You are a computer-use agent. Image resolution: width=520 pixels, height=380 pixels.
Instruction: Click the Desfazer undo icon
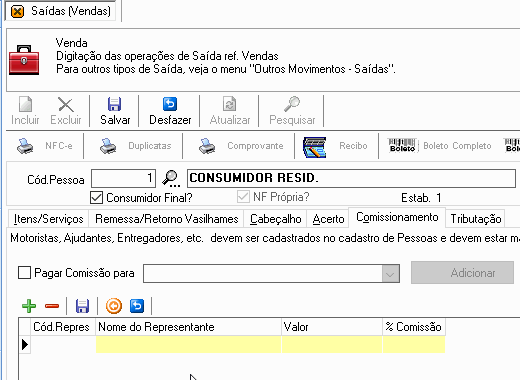coord(170,104)
